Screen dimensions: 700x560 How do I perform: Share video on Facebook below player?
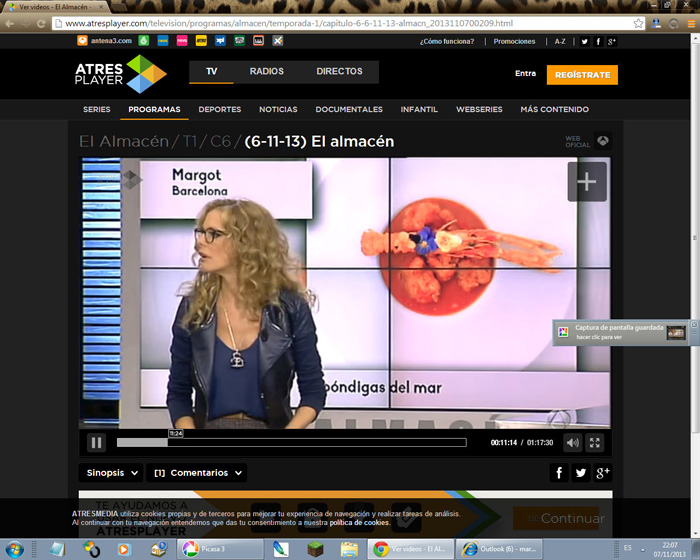point(559,473)
